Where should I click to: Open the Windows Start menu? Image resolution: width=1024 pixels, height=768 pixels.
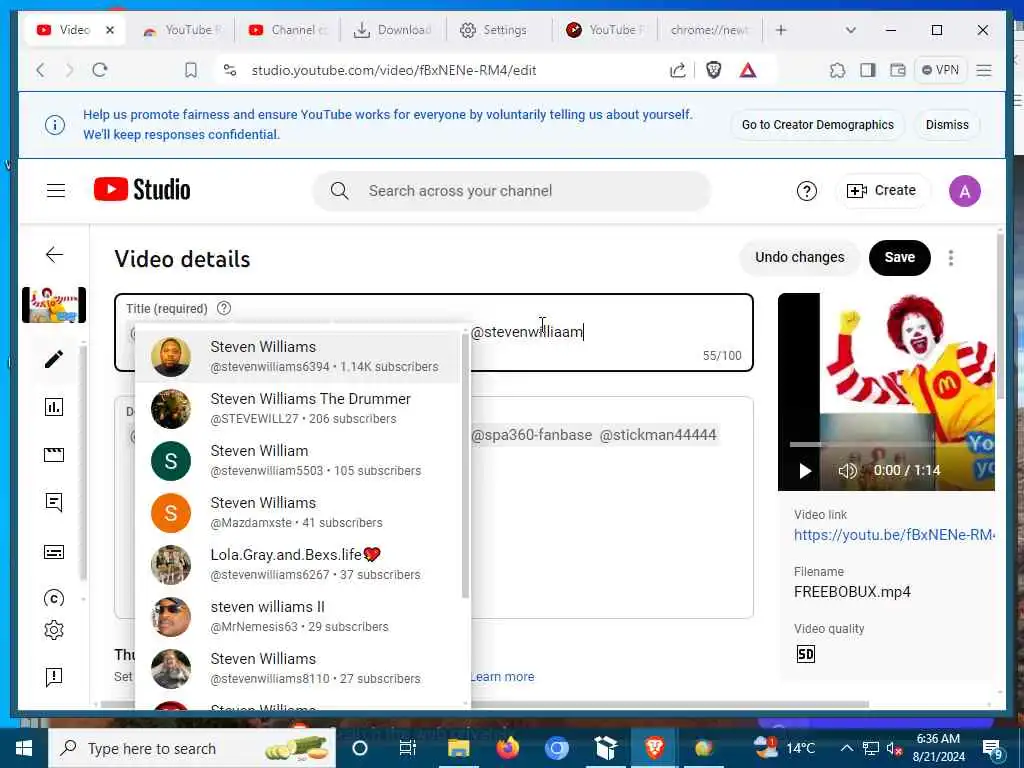pos(24,748)
